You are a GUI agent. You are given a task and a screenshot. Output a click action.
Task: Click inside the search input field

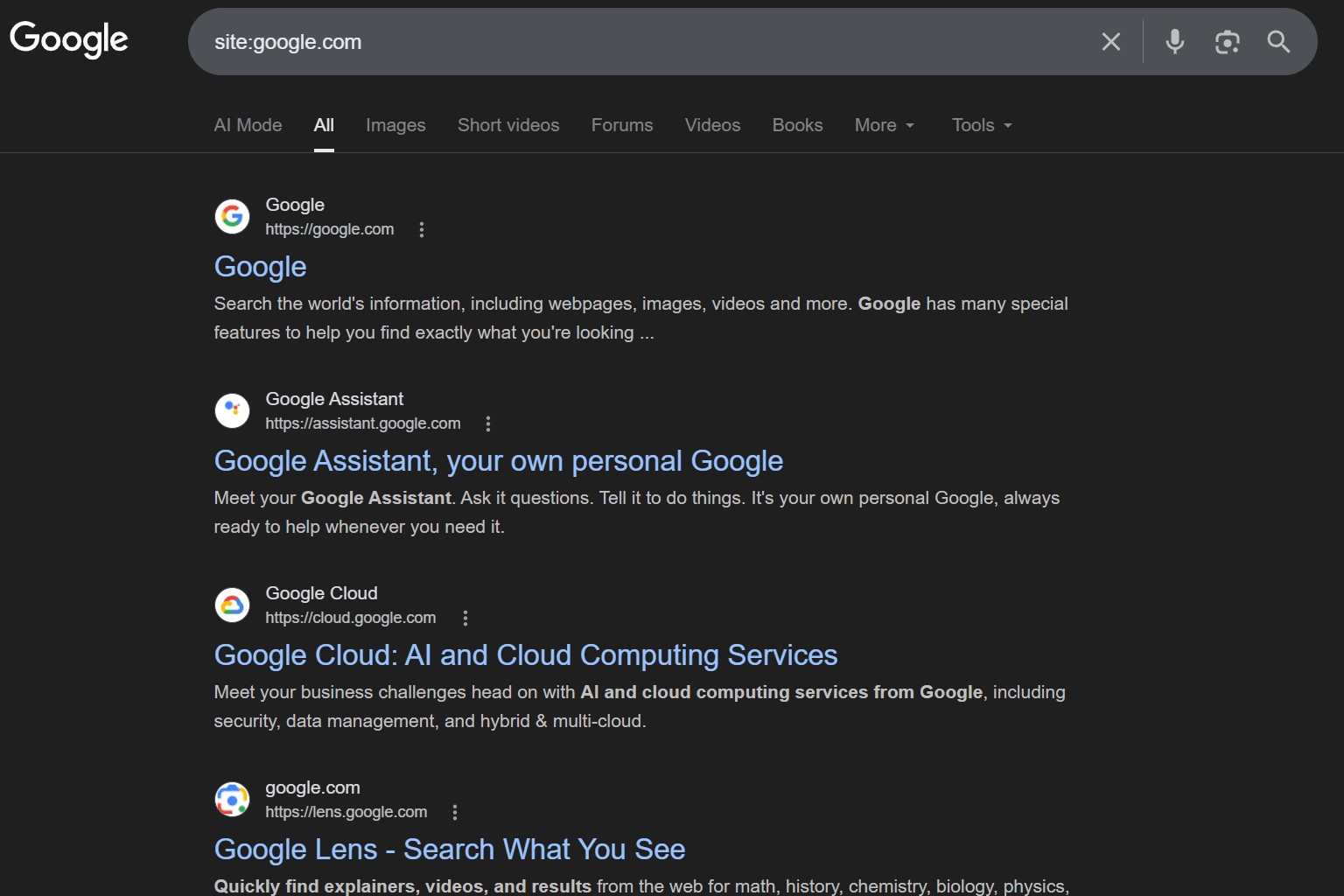click(x=612, y=41)
